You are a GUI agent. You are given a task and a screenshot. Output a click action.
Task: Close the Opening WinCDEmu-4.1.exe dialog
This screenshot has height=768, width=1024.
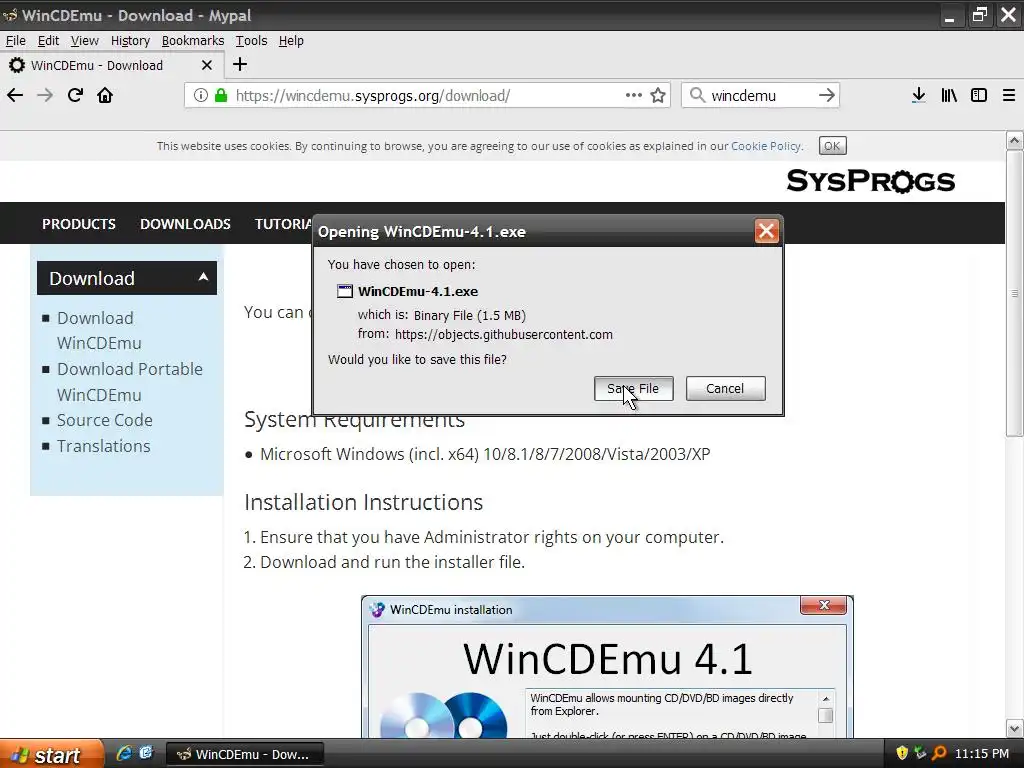point(766,231)
